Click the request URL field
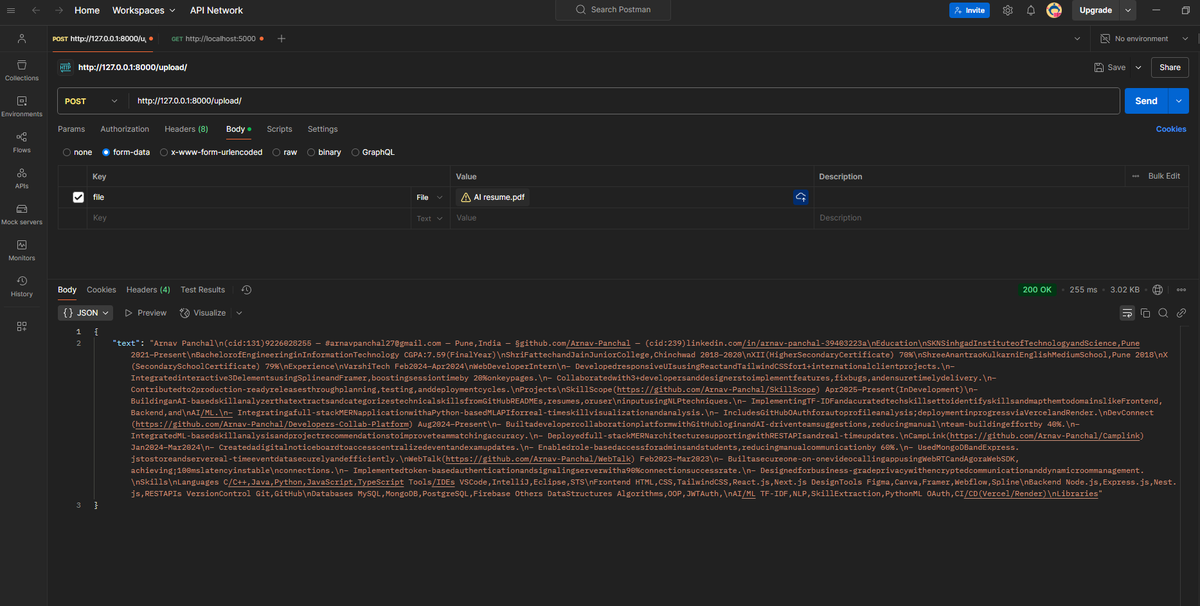 pos(624,101)
